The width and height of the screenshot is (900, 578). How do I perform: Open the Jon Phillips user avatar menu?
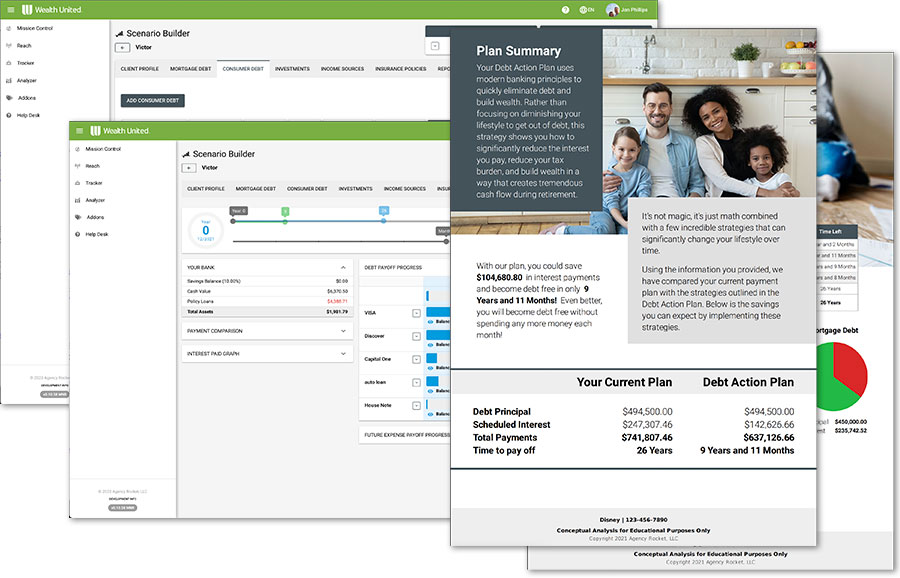click(627, 10)
